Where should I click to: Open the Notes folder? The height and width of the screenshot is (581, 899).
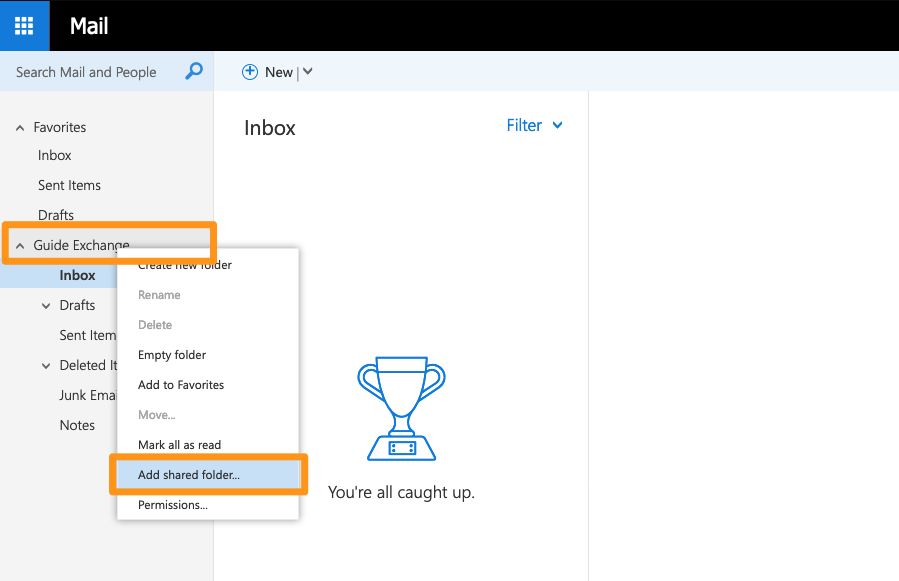click(x=77, y=424)
